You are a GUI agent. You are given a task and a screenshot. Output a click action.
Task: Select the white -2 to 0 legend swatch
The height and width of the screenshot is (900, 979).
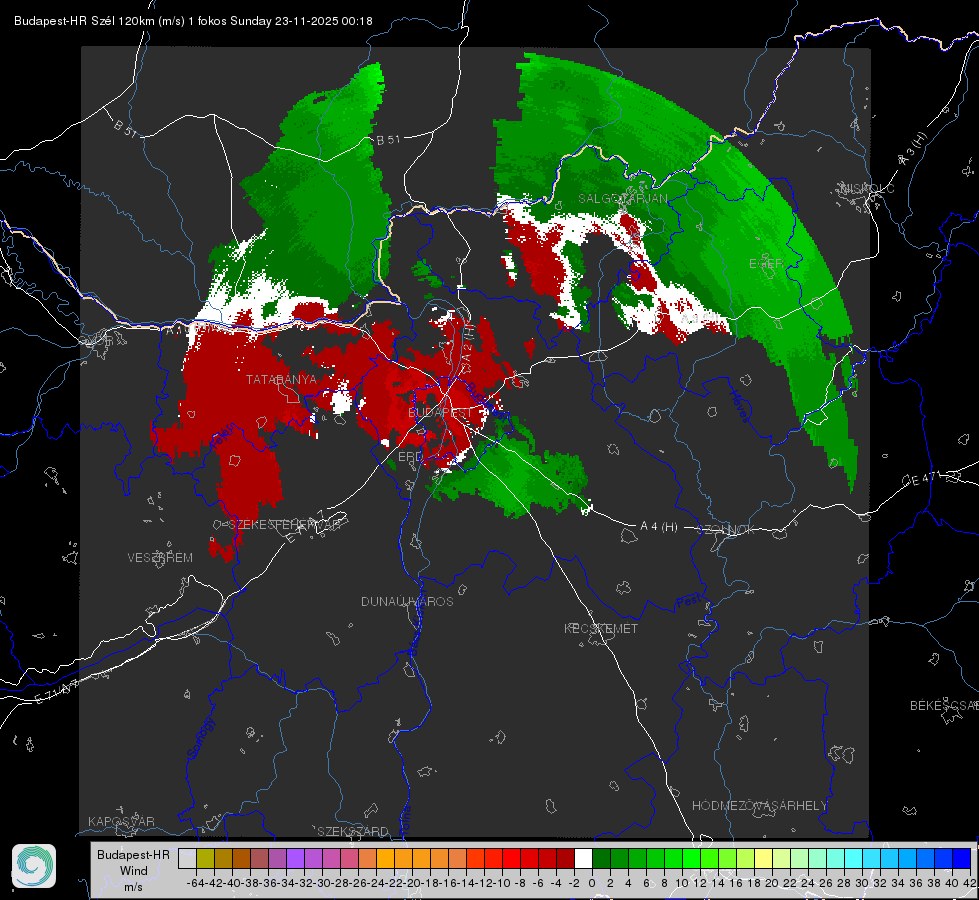point(583,858)
